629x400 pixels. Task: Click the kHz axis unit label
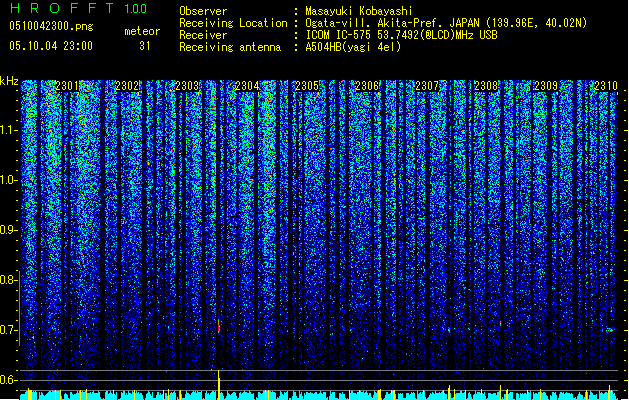pyautogui.click(x=9, y=81)
